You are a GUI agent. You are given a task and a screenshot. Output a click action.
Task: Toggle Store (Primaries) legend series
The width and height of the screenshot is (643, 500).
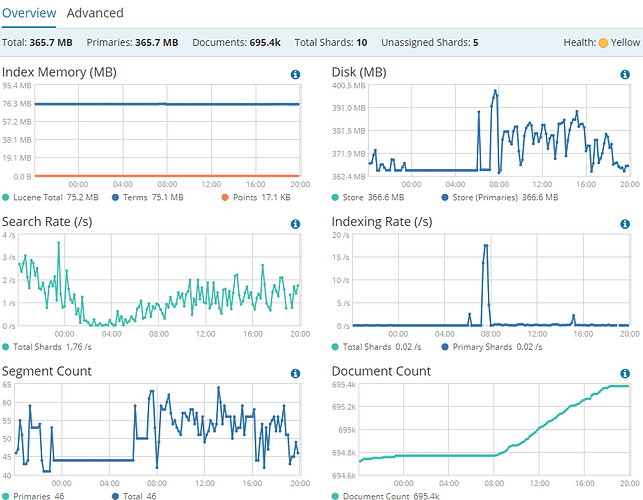click(x=500, y=197)
